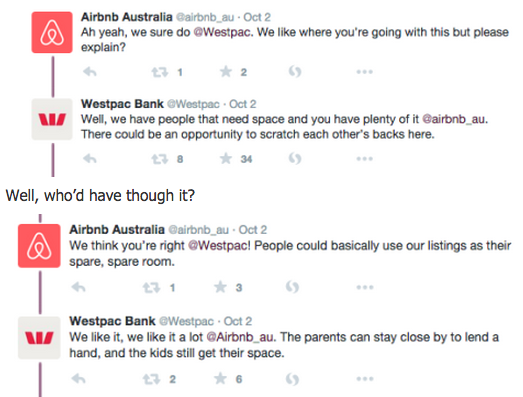Open the Westpac avatar on the last tweet
Viewport: 523px width, 397px height.
(39, 338)
